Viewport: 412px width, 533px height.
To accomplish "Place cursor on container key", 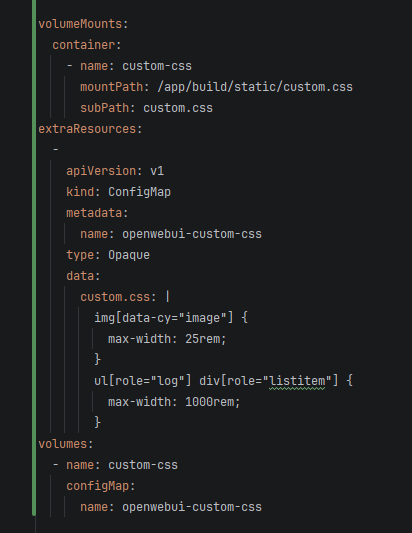I will click(x=87, y=45).
